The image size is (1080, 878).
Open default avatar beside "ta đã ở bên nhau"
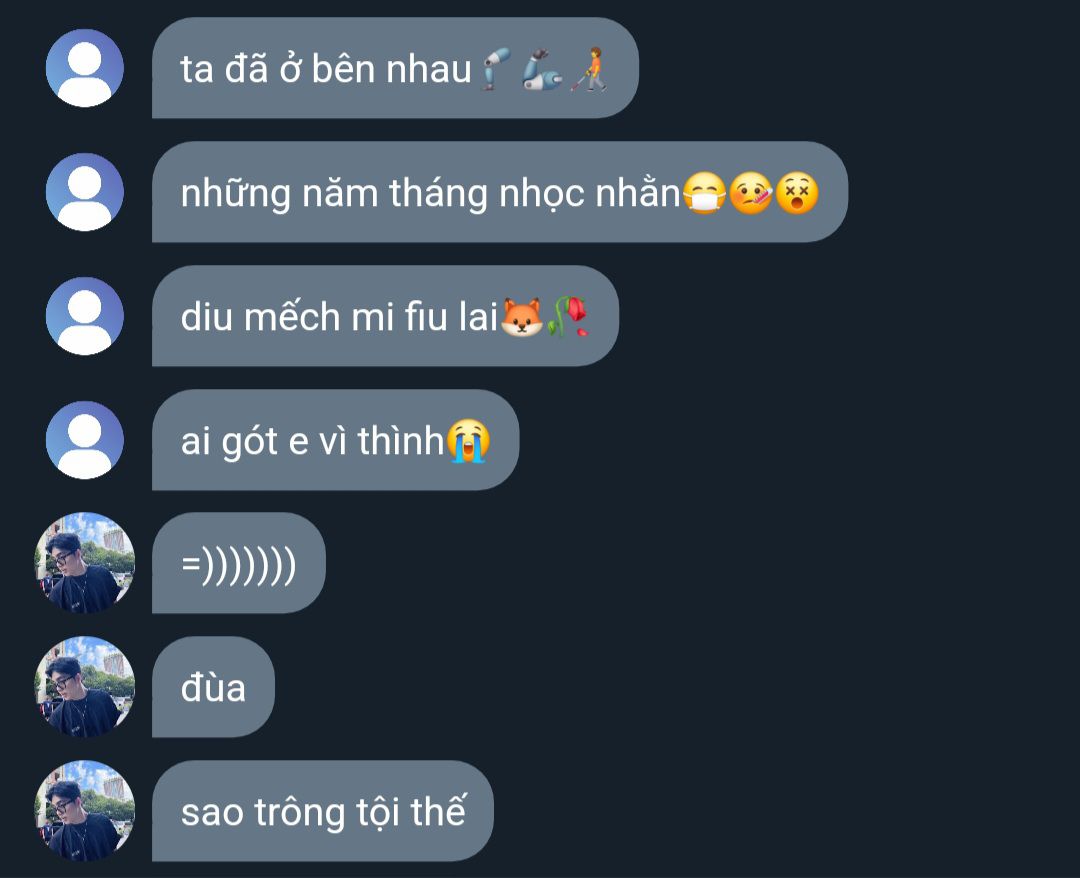(x=85, y=68)
